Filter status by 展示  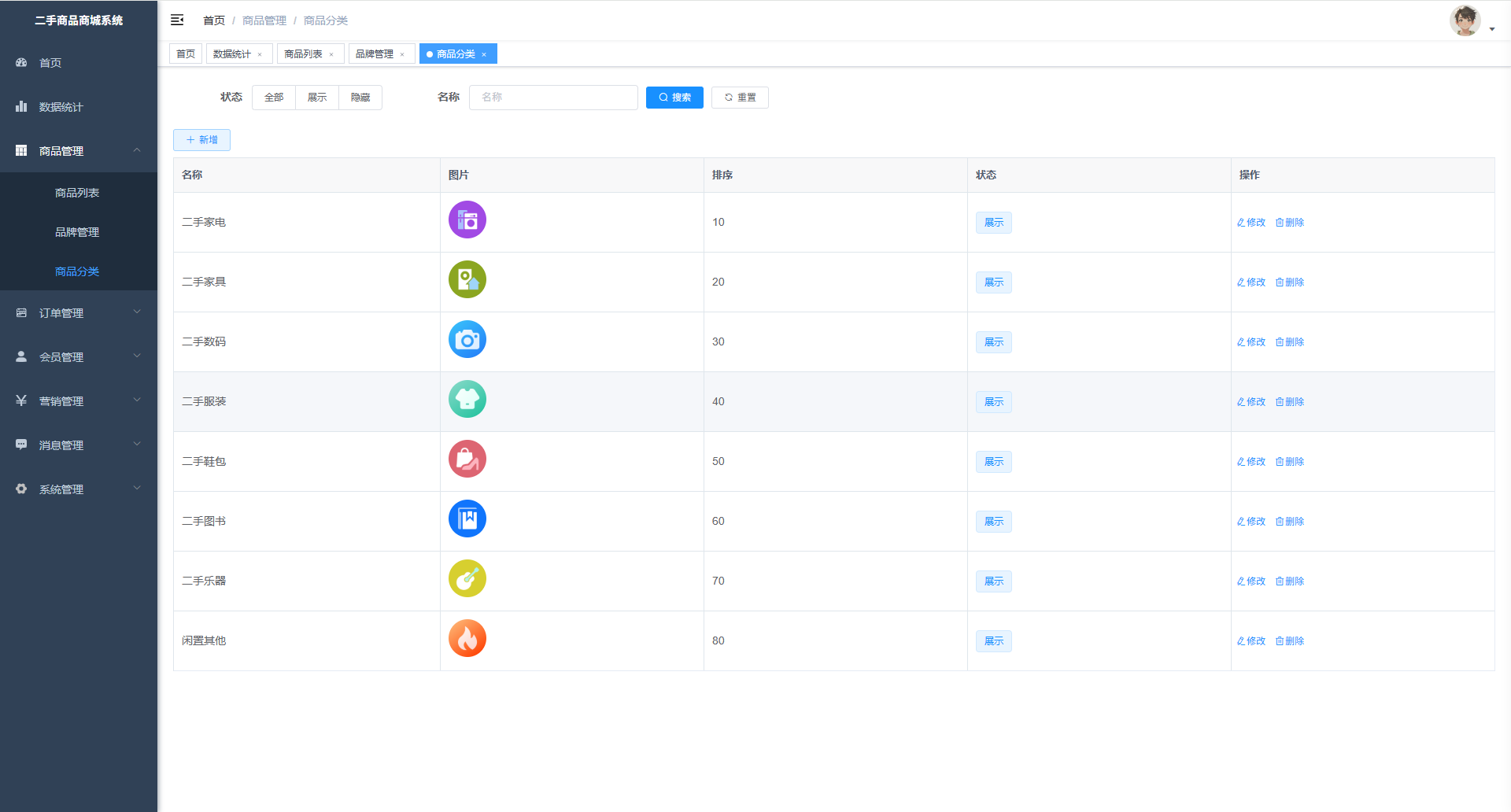pos(317,98)
